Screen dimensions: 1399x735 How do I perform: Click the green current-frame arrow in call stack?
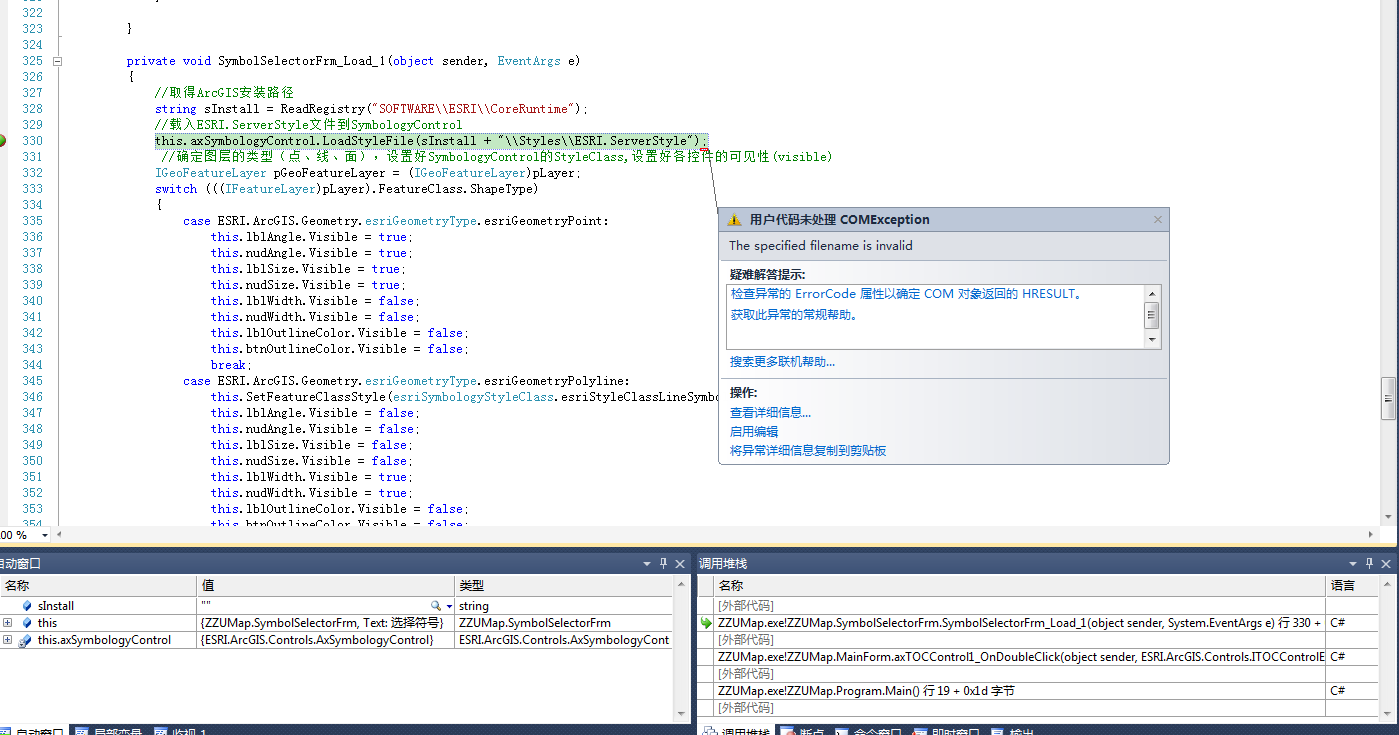[x=706, y=623]
